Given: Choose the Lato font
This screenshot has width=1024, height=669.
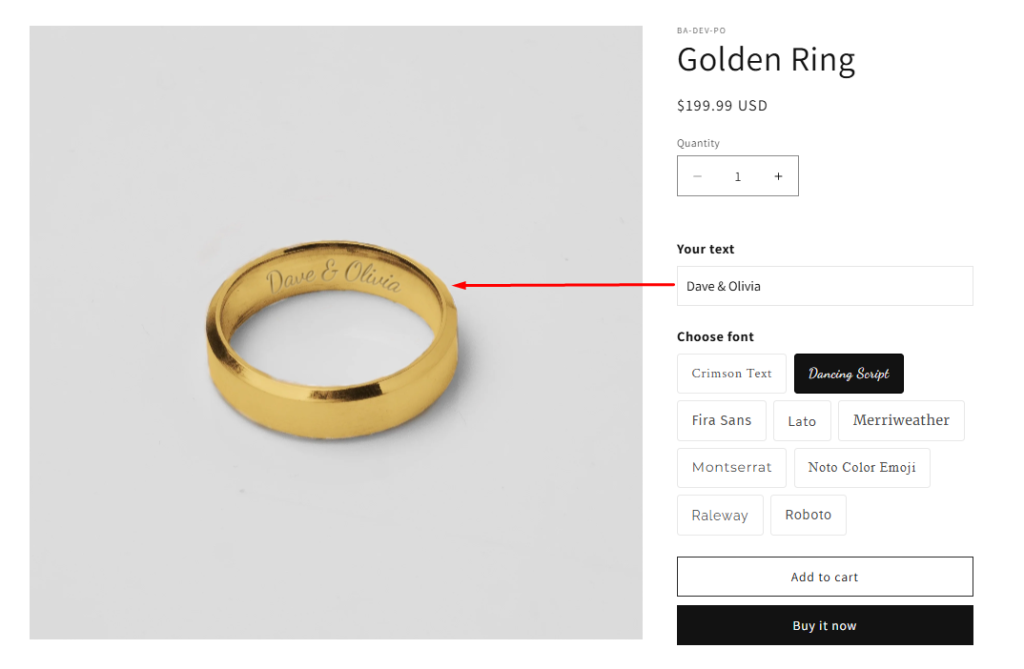Looking at the screenshot, I should click(802, 421).
